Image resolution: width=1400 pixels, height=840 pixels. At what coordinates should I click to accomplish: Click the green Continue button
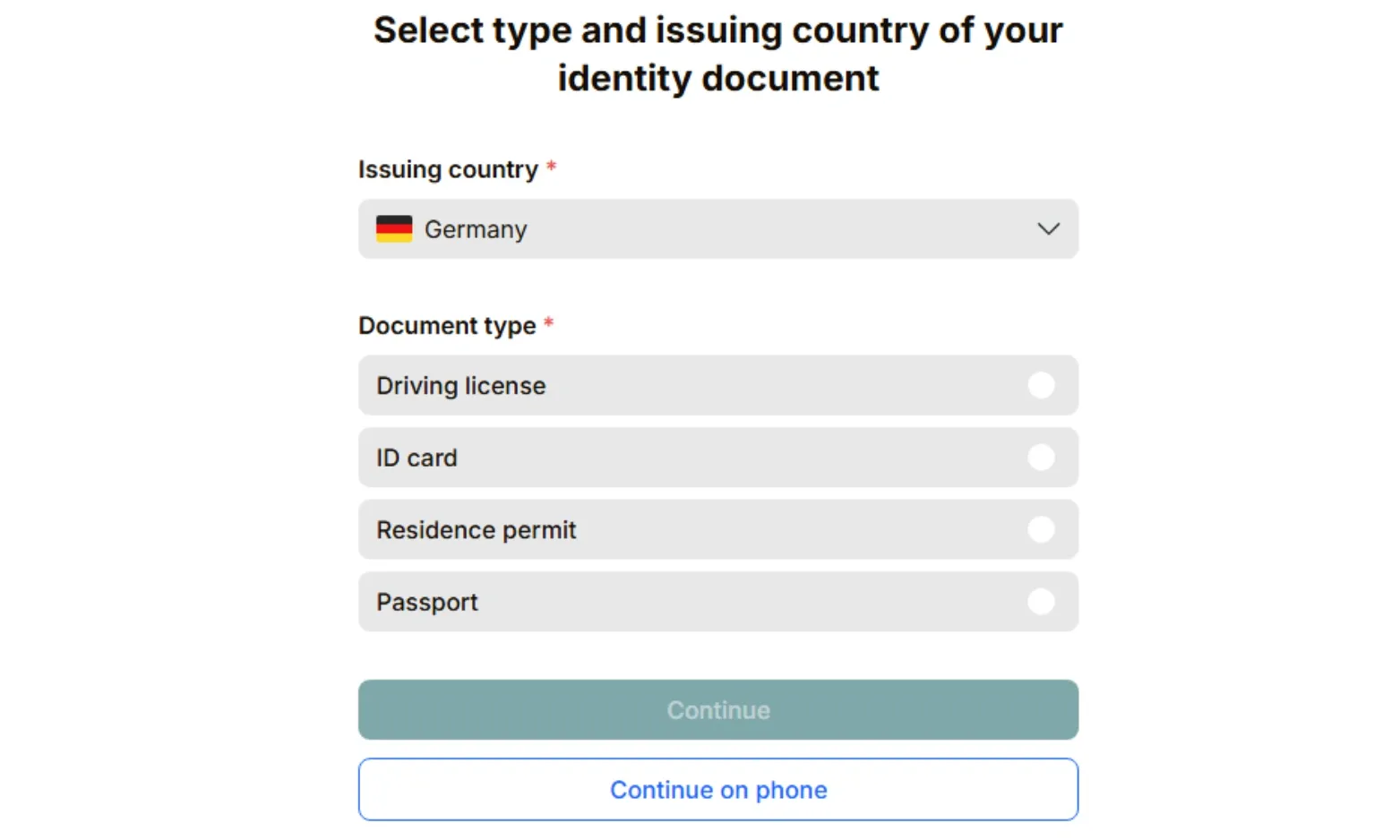718,709
